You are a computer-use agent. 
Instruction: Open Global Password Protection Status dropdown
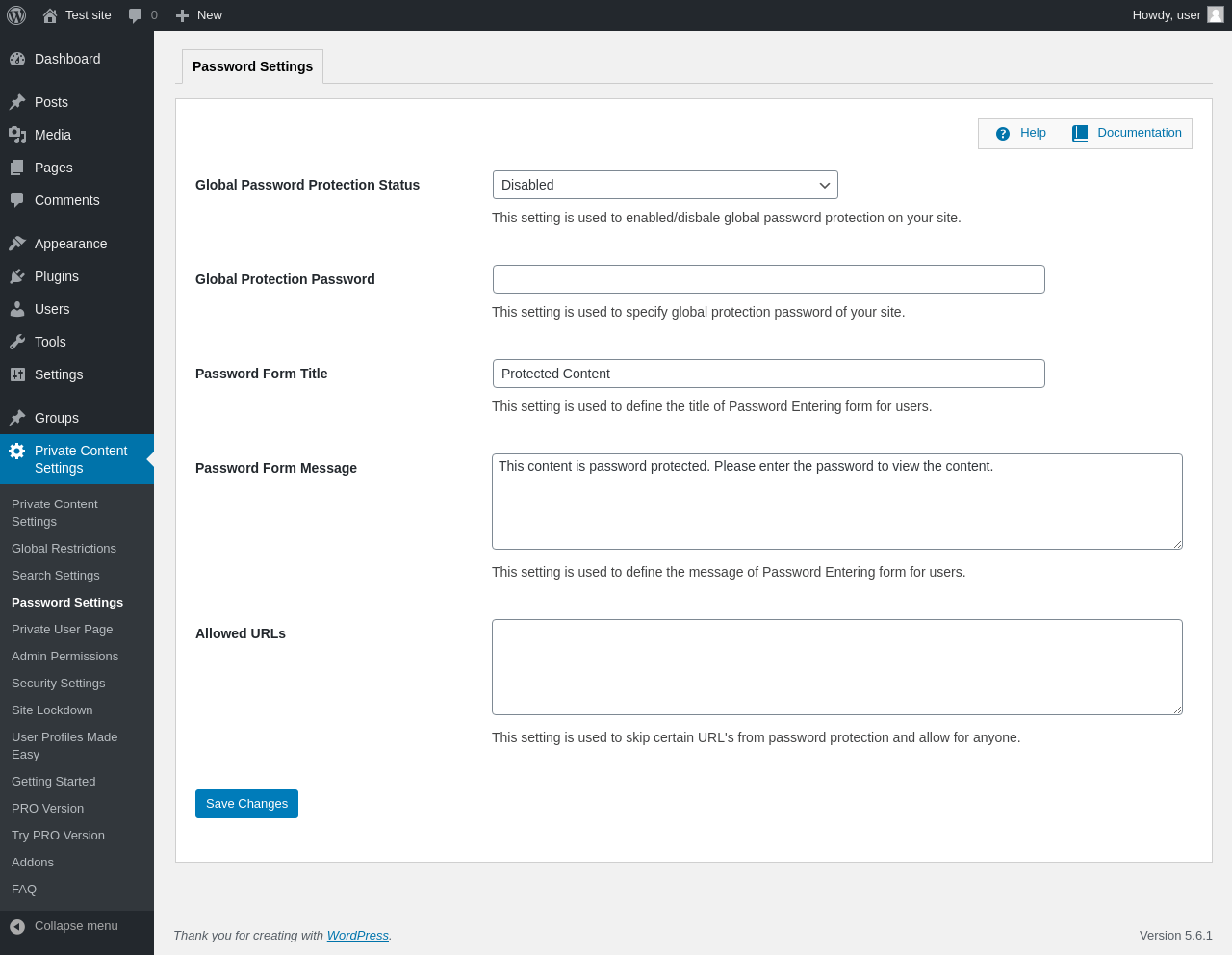pyautogui.click(x=665, y=185)
